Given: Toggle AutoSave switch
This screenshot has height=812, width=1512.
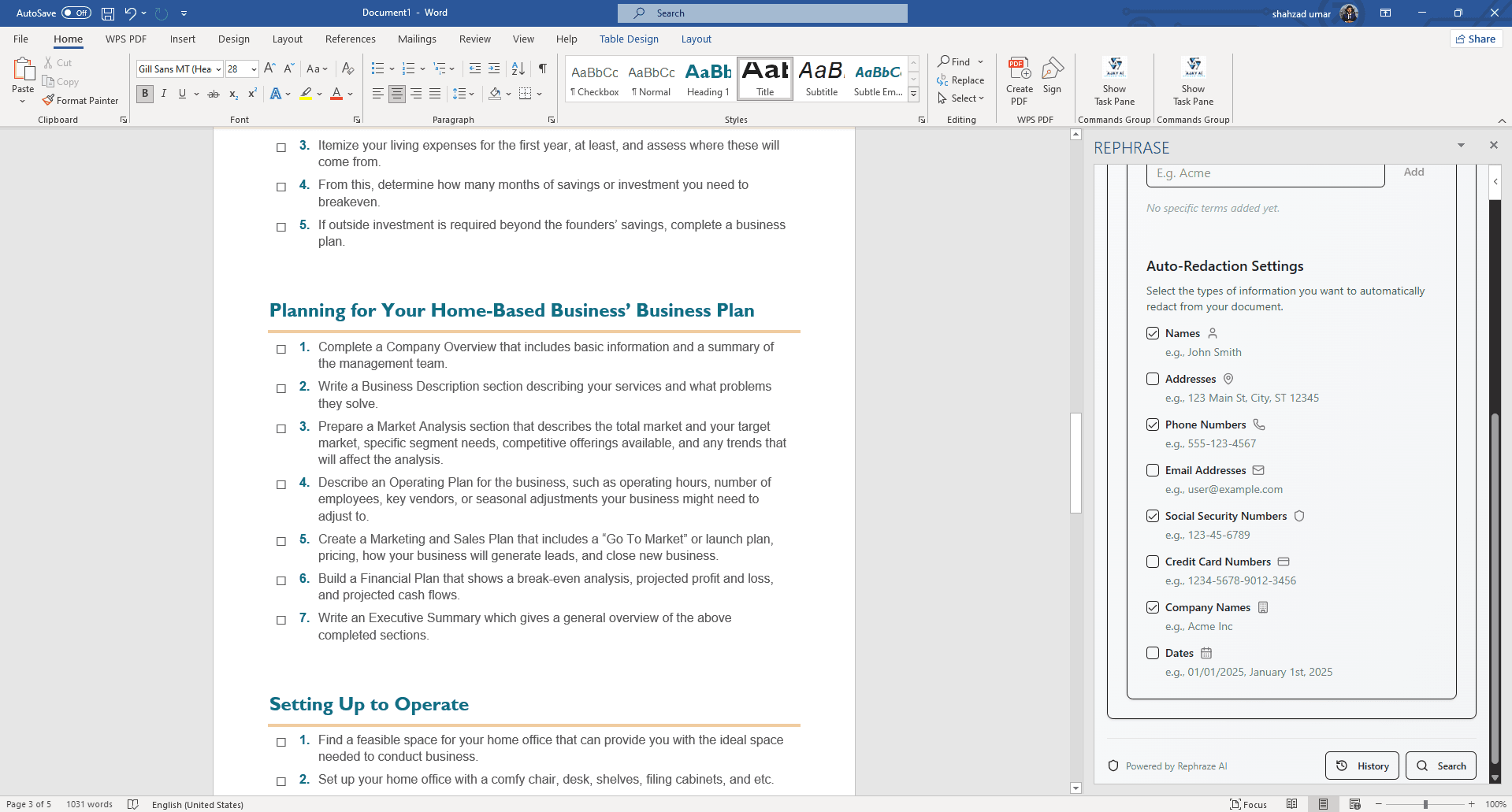Looking at the screenshot, I should click(76, 13).
